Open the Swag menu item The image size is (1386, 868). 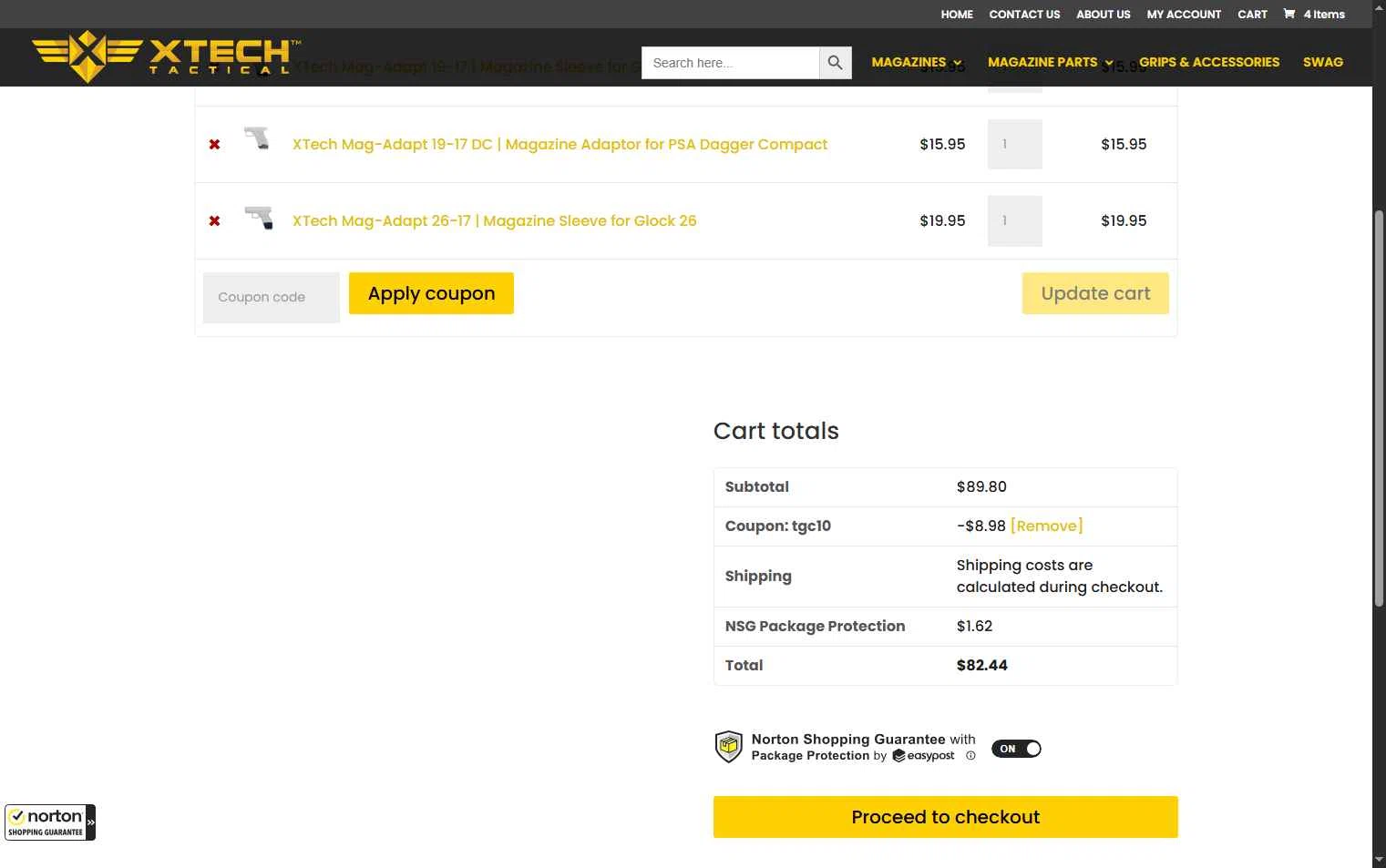pyautogui.click(x=1323, y=62)
